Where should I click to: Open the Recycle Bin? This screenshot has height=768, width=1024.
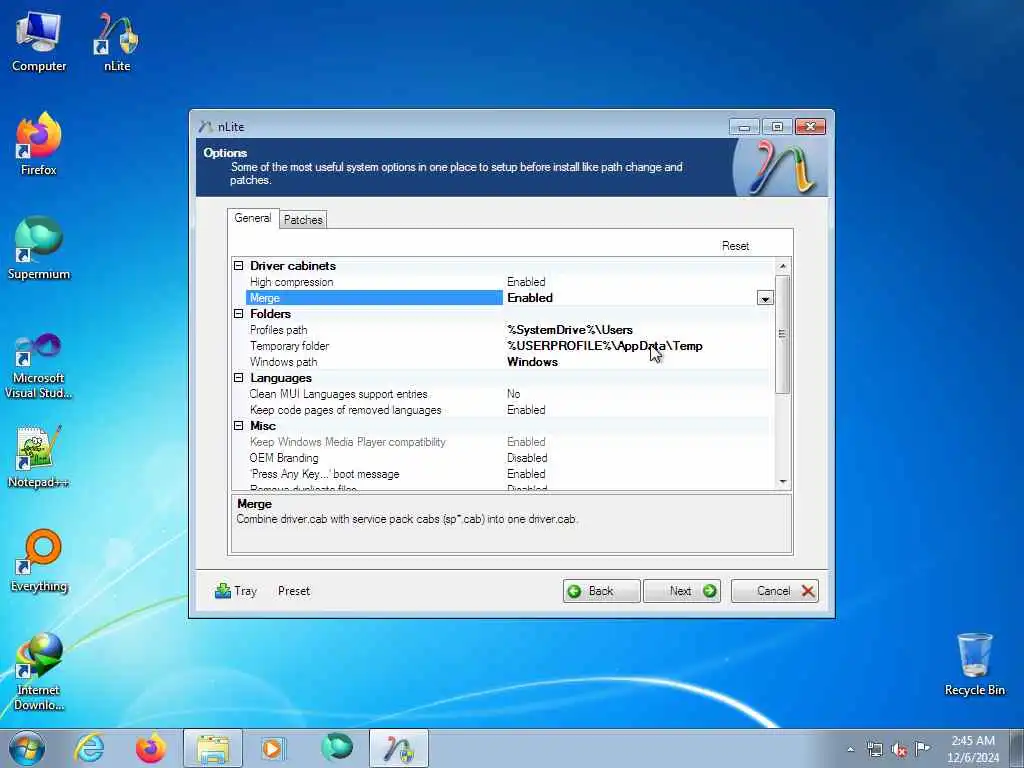974,664
